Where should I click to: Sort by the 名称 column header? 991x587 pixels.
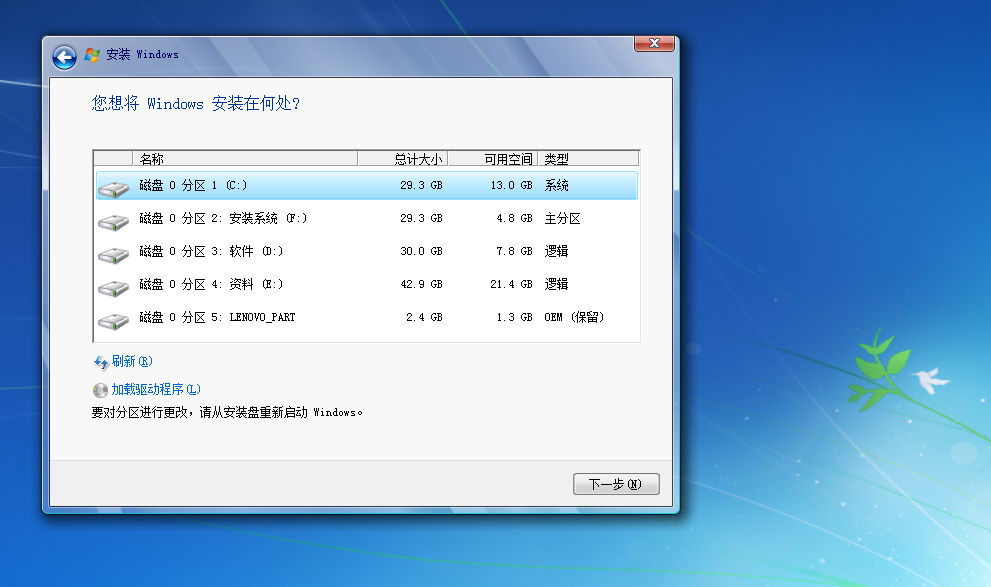point(245,159)
